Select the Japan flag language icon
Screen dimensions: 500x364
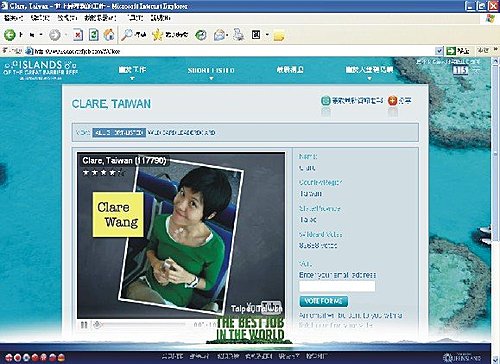coord(18,357)
